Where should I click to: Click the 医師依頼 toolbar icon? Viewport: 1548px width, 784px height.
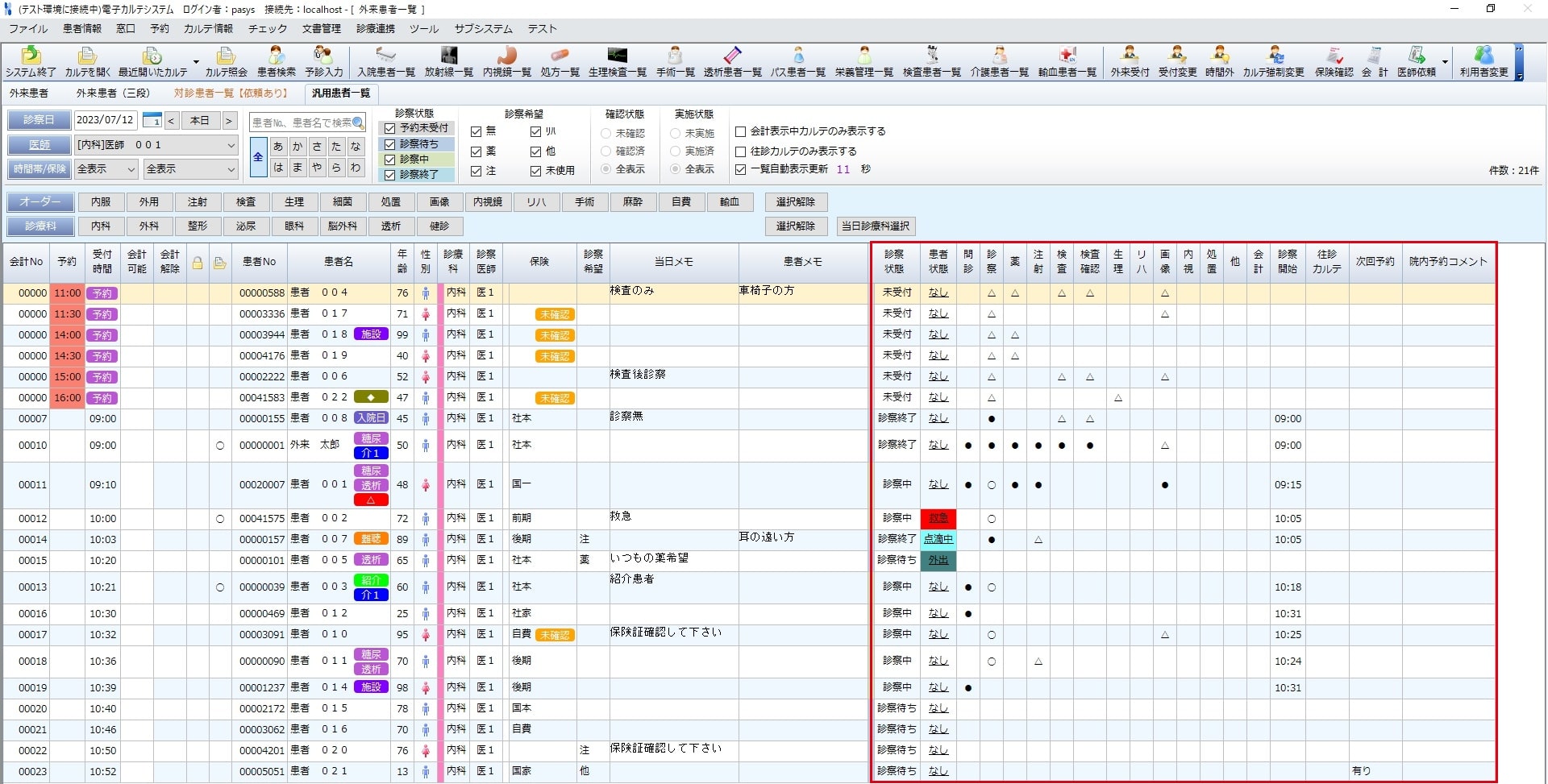1417,62
